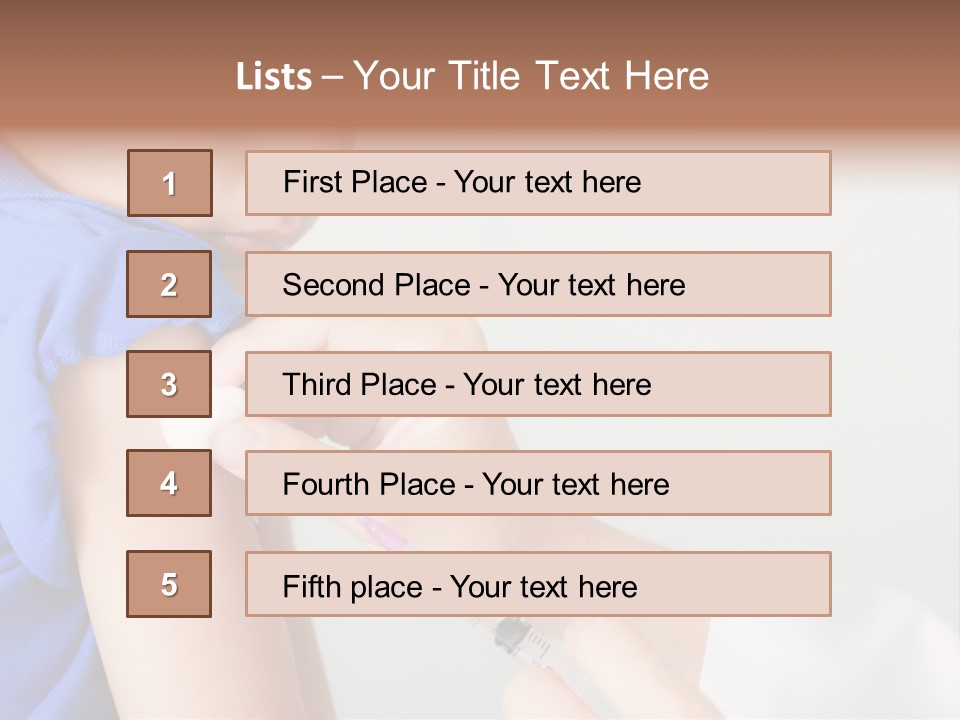Click 'Your text here' in First Place row
Screen dimensions: 960x720
[547, 183]
